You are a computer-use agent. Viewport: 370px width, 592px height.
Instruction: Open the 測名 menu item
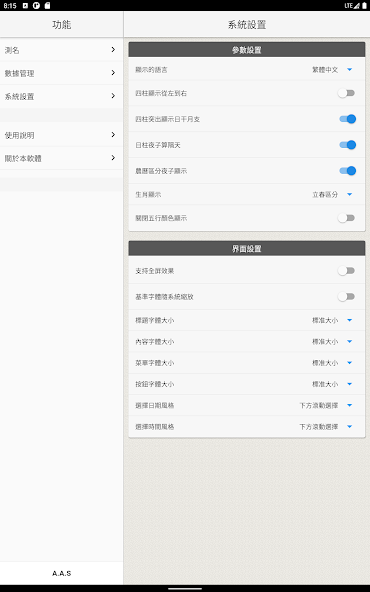tap(61, 50)
